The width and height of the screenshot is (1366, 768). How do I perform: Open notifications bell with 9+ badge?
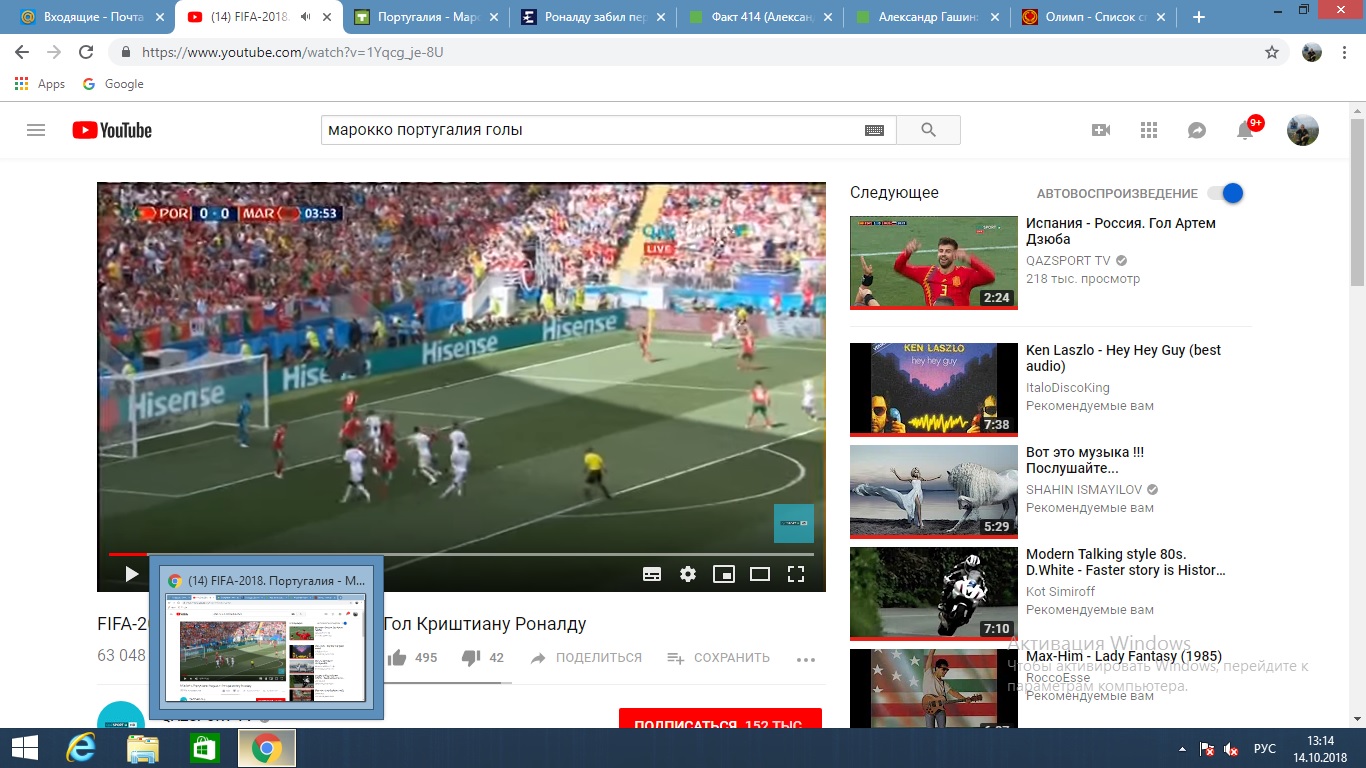(1247, 129)
